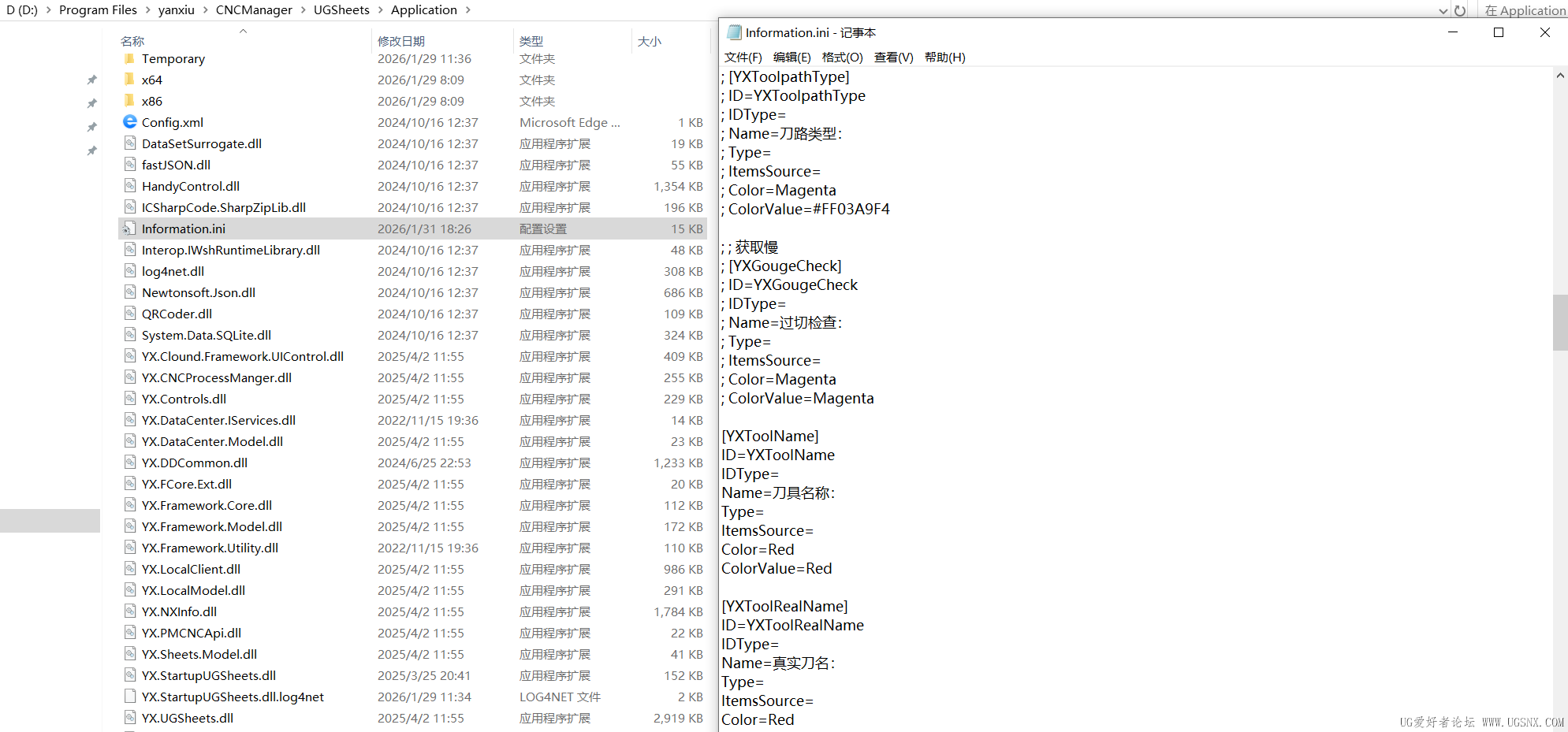Click the DLL icon of DataSetSurrogate.dll
Screen dimensions: 1568x732
(x=130, y=143)
